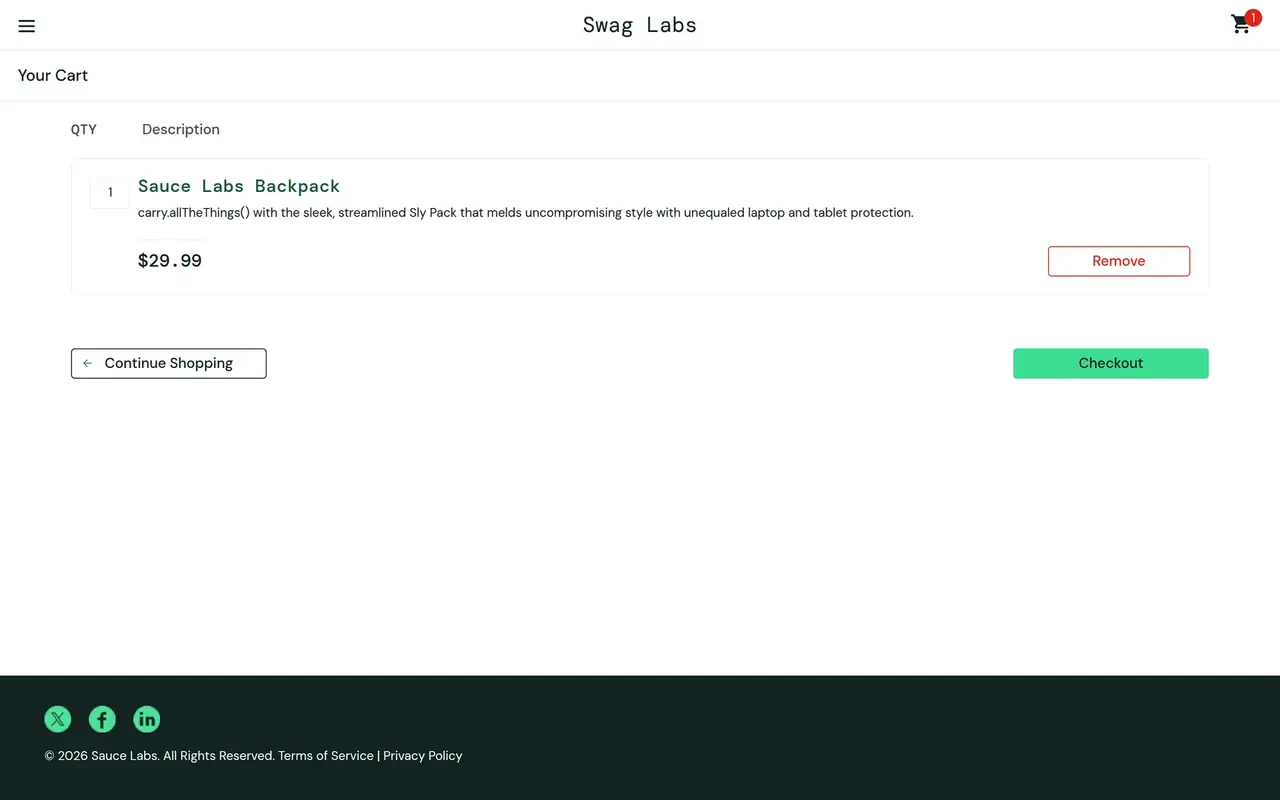Click the $29.99 price
Image resolution: width=1280 pixels, height=800 pixels.
[x=170, y=261]
